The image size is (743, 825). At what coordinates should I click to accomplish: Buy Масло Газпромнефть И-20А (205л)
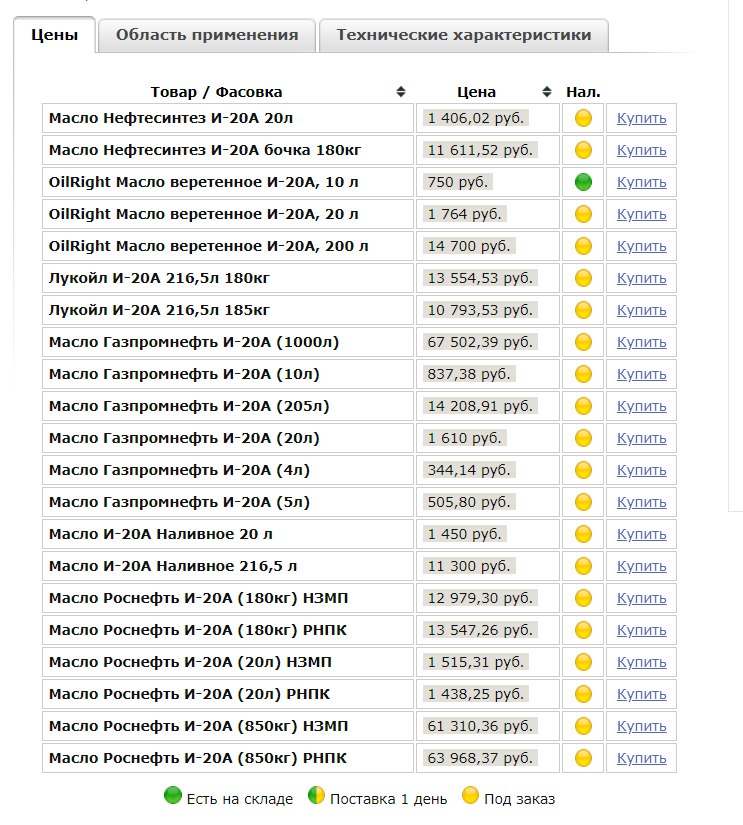tap(641, 406)
